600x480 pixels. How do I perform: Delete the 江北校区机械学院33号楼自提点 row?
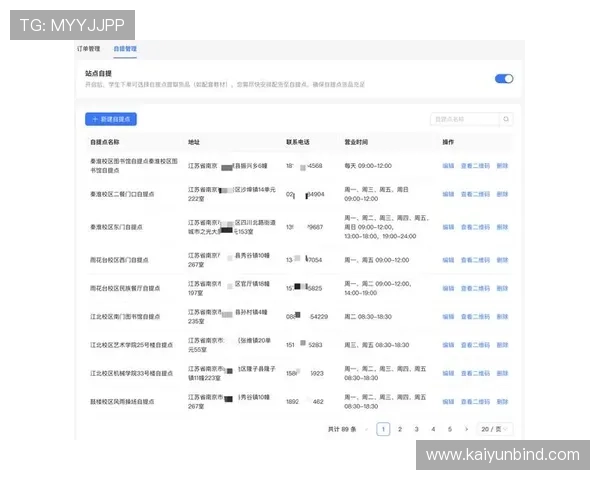pos(502,373)
